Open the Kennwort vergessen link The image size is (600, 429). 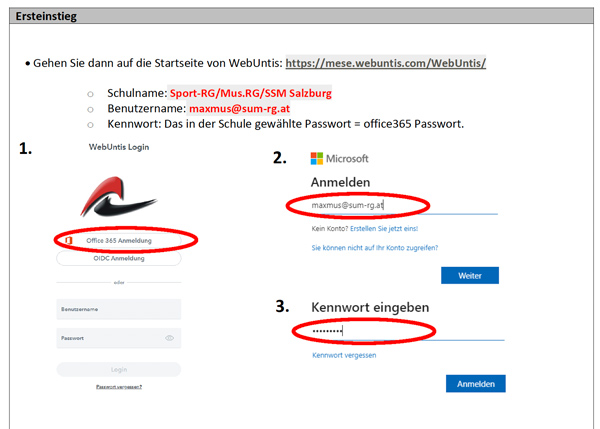(344, 355)
